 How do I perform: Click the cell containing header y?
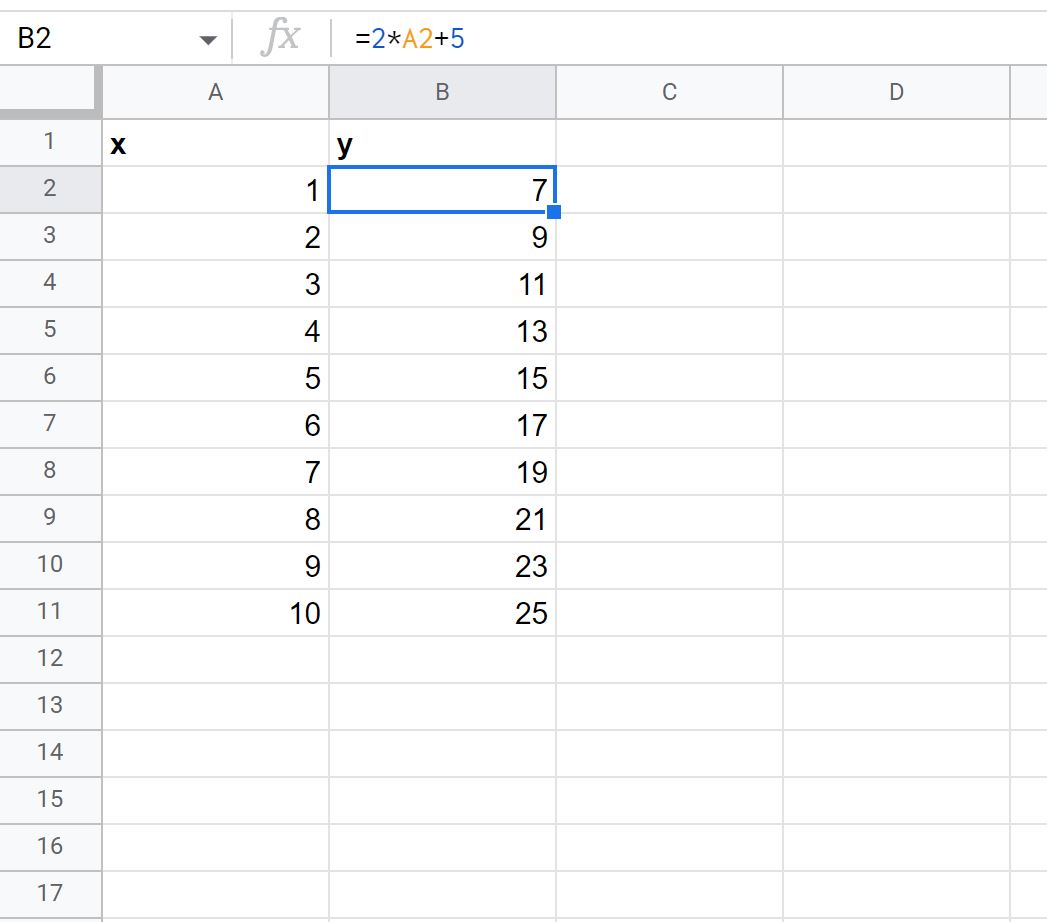(x=441, y=143)
